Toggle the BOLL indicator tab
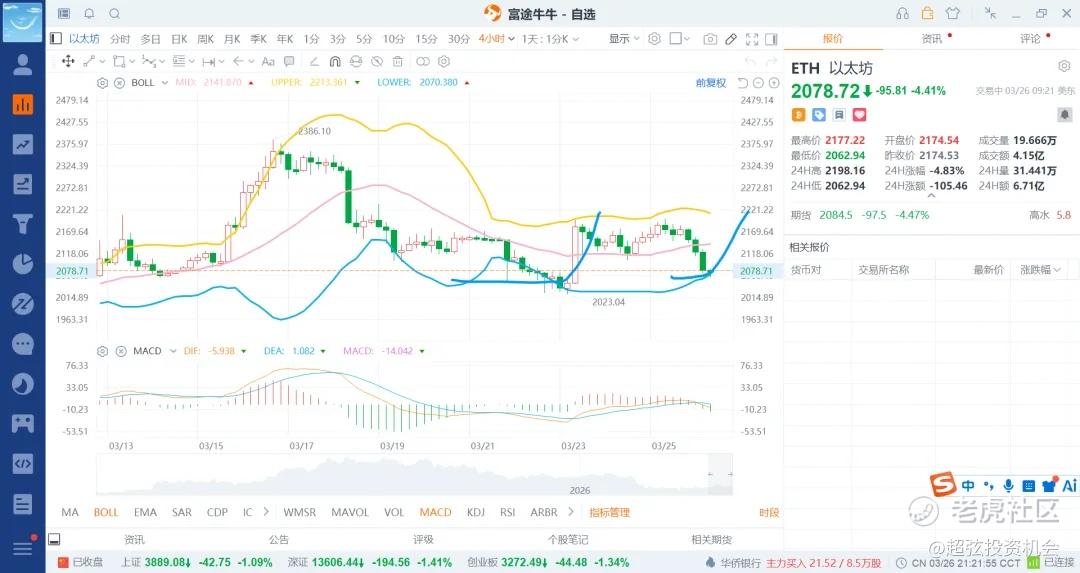The image size is (1080, 573). point(106,512)
